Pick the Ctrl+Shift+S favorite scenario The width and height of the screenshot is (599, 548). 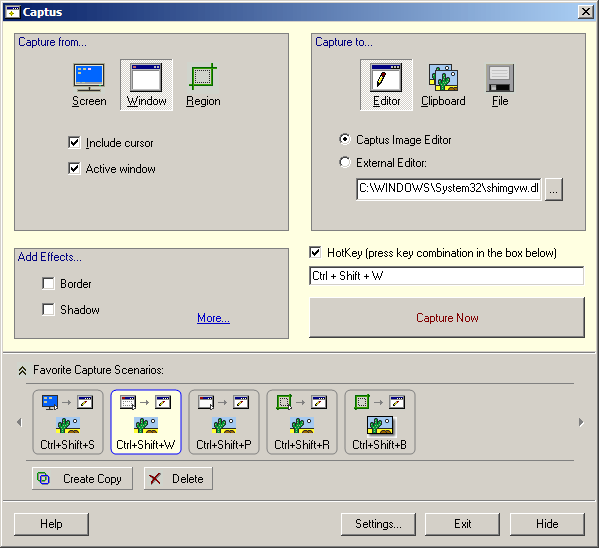pos(68,422)
